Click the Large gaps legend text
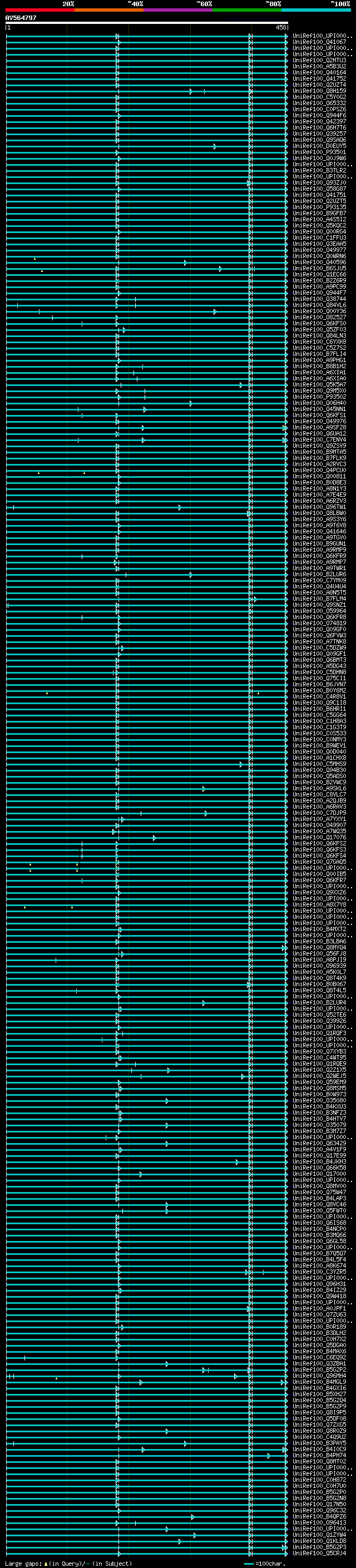The width and height of the screenshot is (356, 1568). pyautogui.click(x=68, y=1563)
